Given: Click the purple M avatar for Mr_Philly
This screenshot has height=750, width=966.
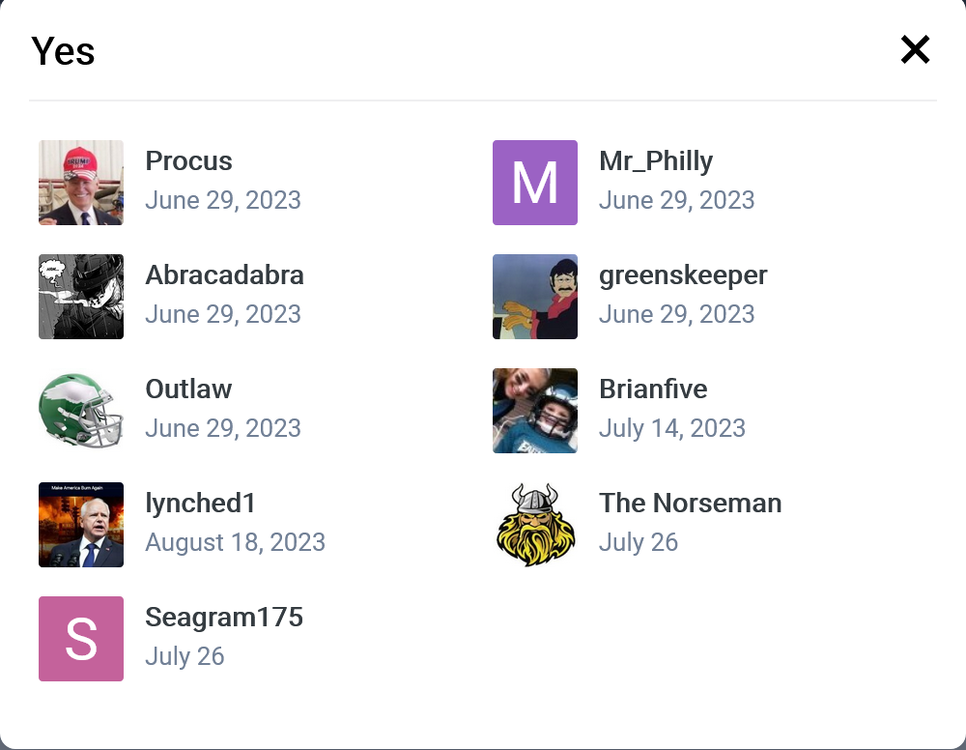Looking at the screenshot, I should click(535, 182).
